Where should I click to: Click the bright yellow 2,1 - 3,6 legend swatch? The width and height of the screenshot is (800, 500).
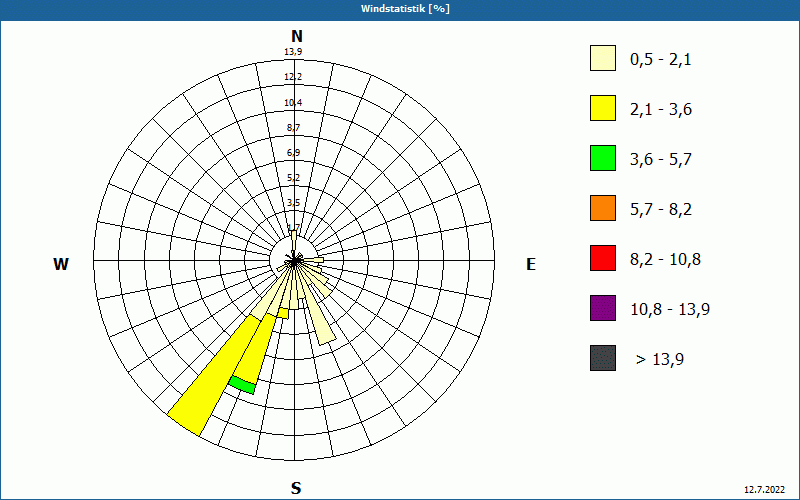coord(603,108)
